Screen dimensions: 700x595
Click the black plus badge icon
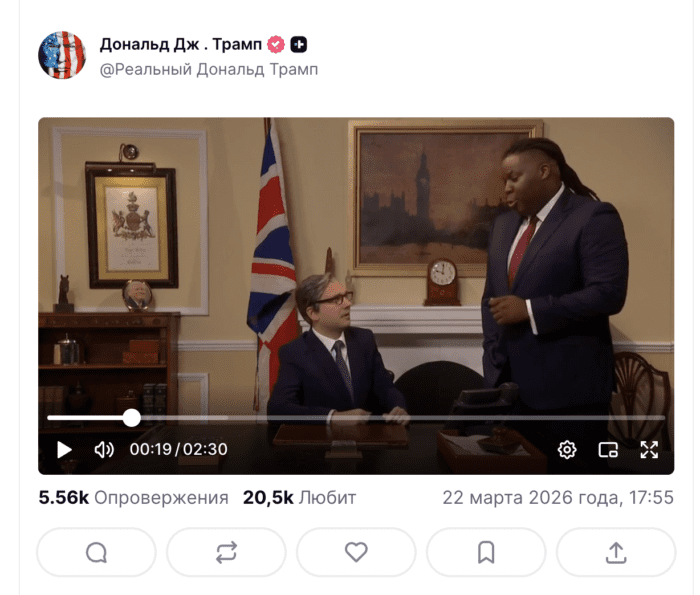(299, 44)
